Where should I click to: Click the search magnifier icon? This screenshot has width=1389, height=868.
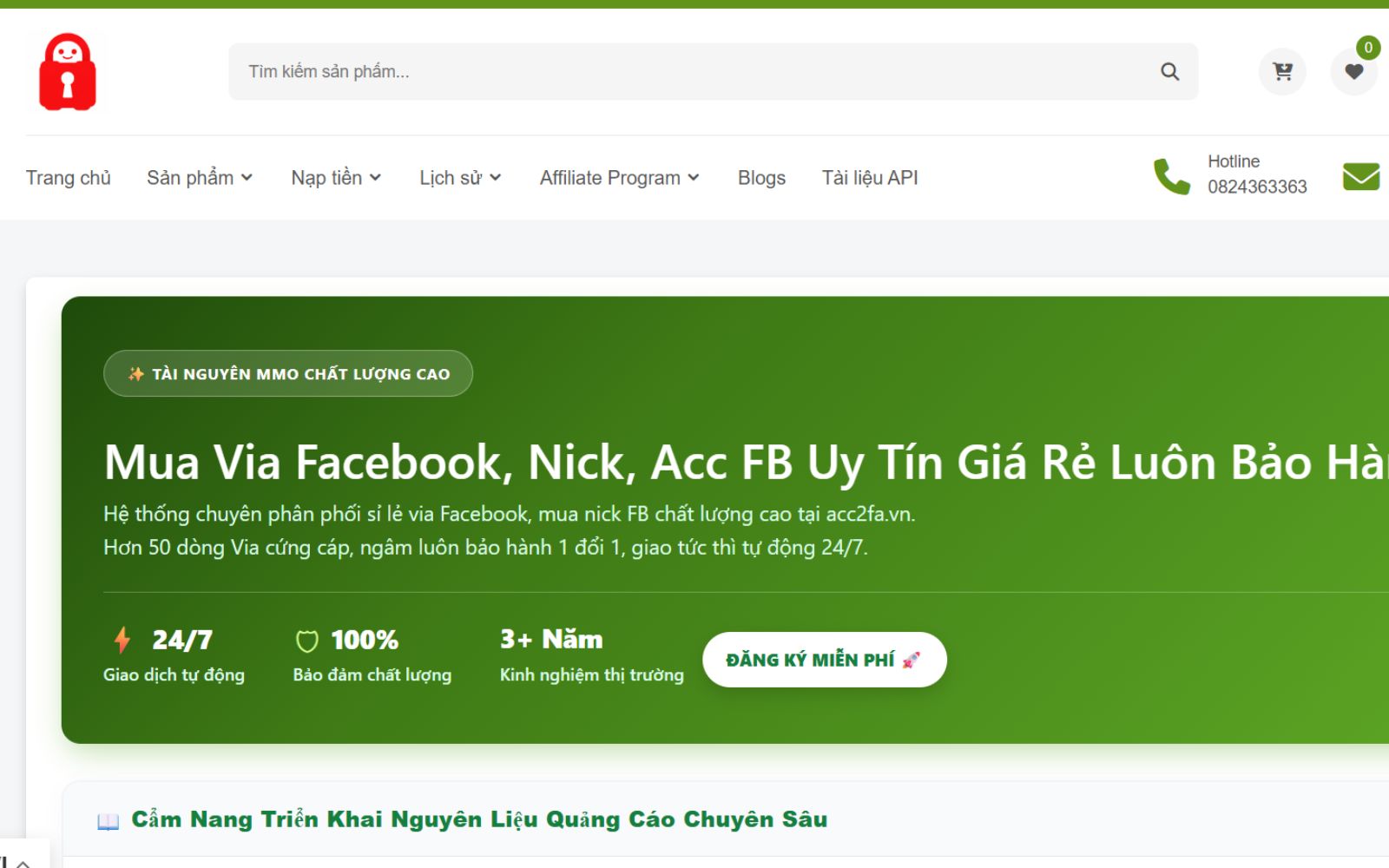click(x=1169, y=71)
